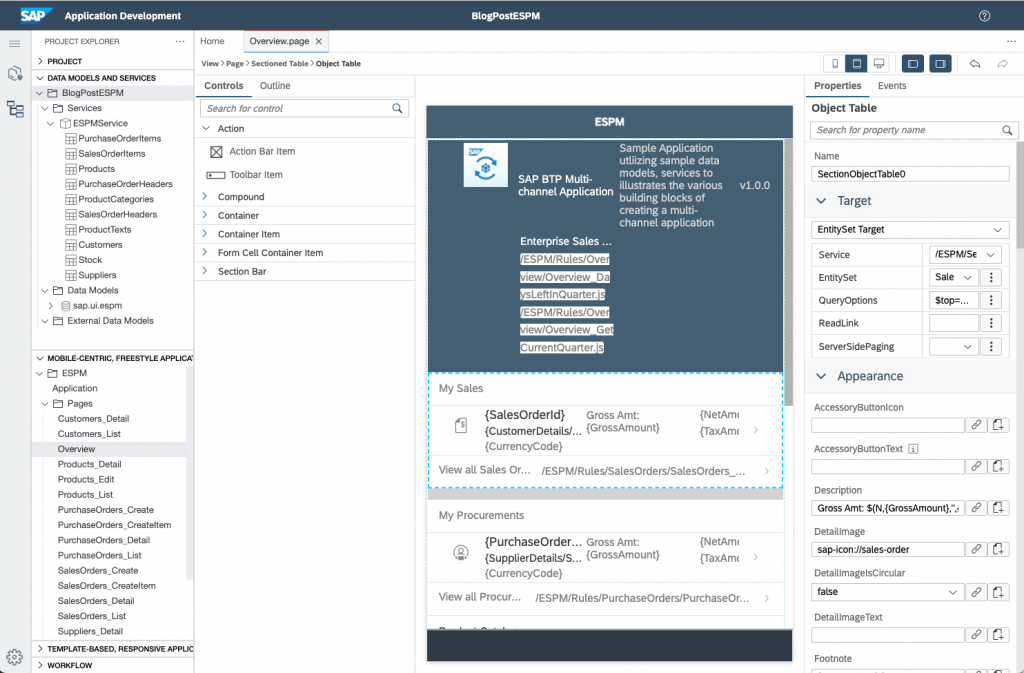Click the AccessoryButtonText info icon
Screen dimensions: 1024x673
(914, 449)
